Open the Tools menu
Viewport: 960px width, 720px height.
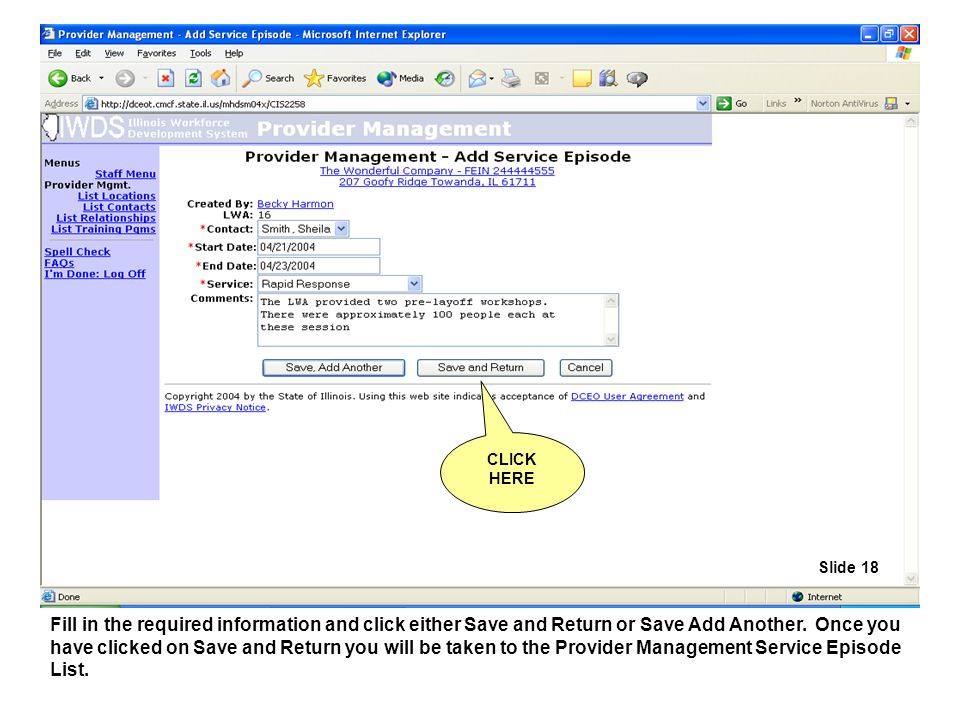pyautogui.click(x=200, y=53)
